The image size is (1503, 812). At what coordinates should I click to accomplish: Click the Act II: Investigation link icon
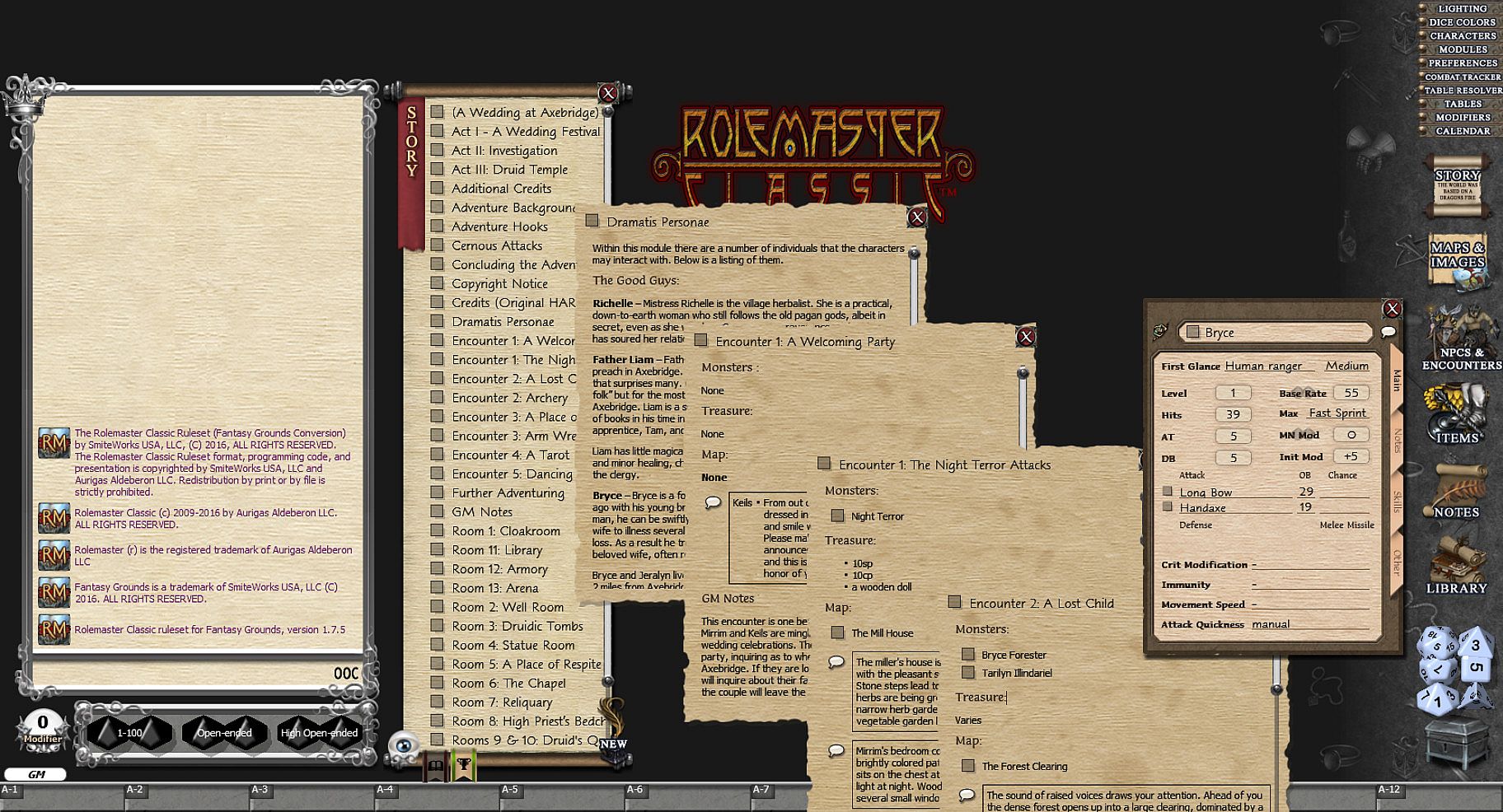[438, 150]
